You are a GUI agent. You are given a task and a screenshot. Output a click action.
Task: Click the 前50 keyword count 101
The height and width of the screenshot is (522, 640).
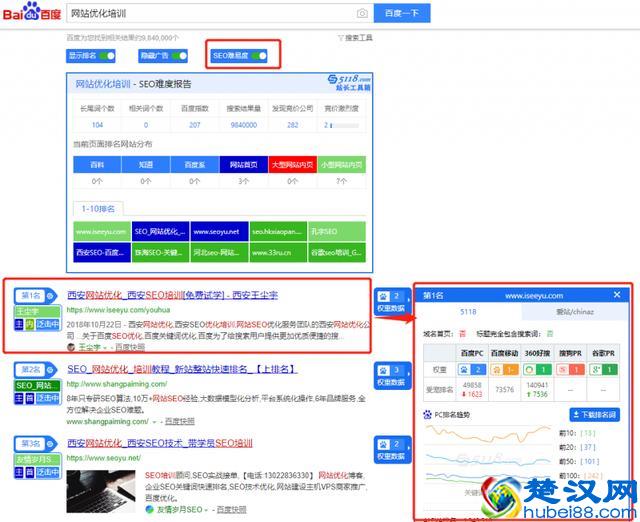(589, 462)
